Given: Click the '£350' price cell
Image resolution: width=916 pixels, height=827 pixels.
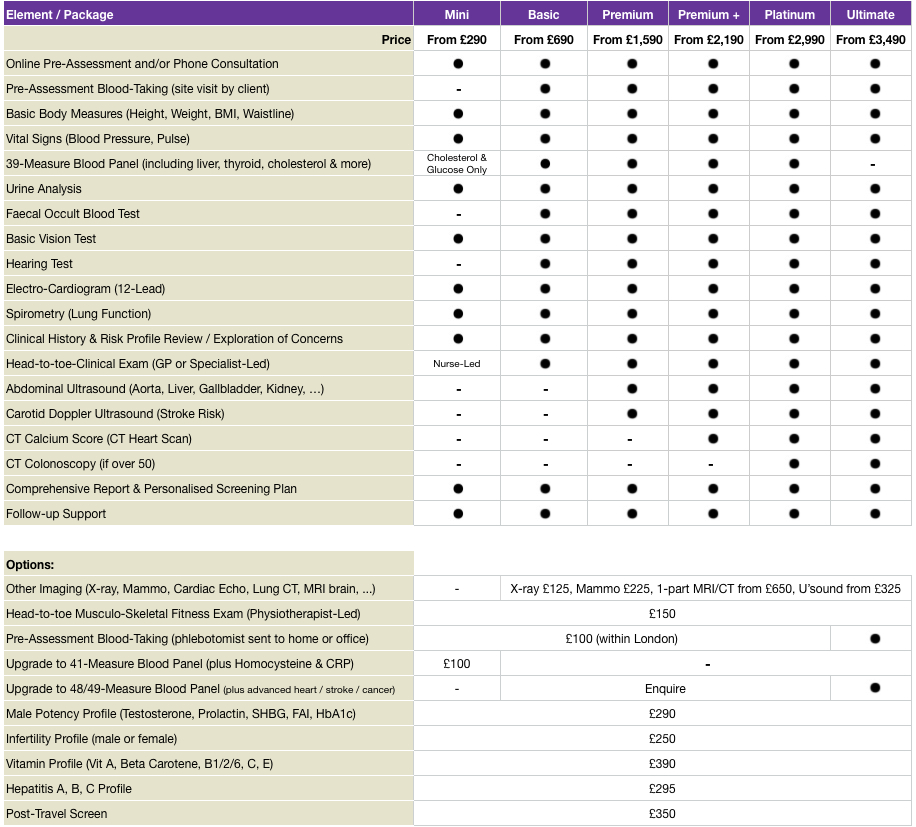Looking at the screenshot, I should tap(662, 814).
